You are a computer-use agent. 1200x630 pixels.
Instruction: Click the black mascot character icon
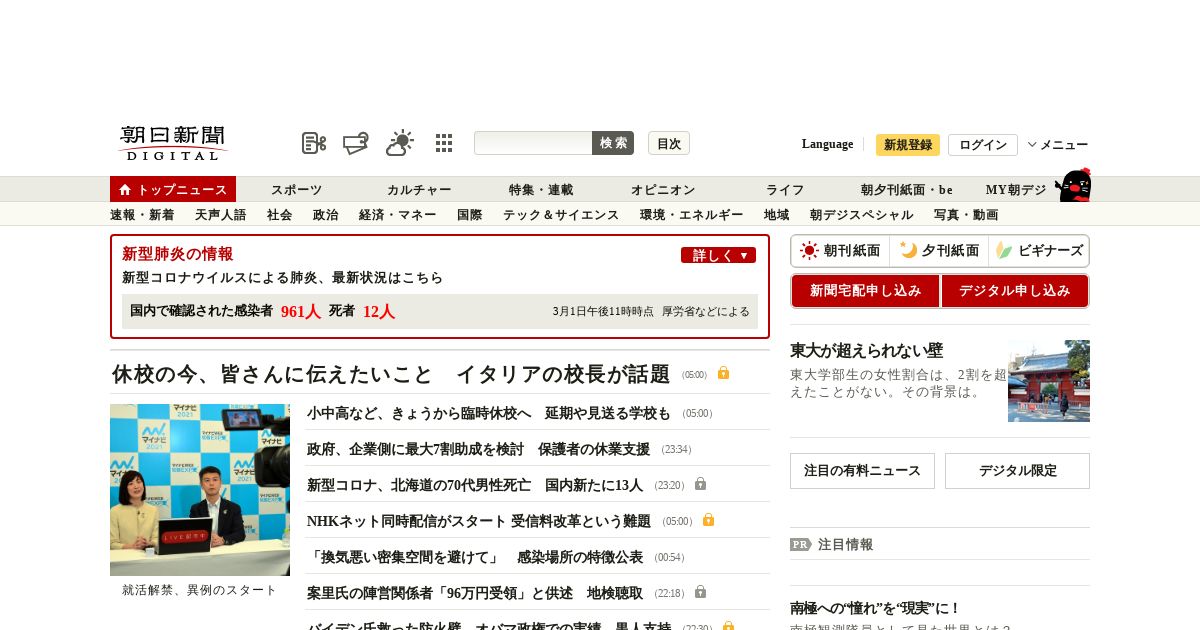1073,185
